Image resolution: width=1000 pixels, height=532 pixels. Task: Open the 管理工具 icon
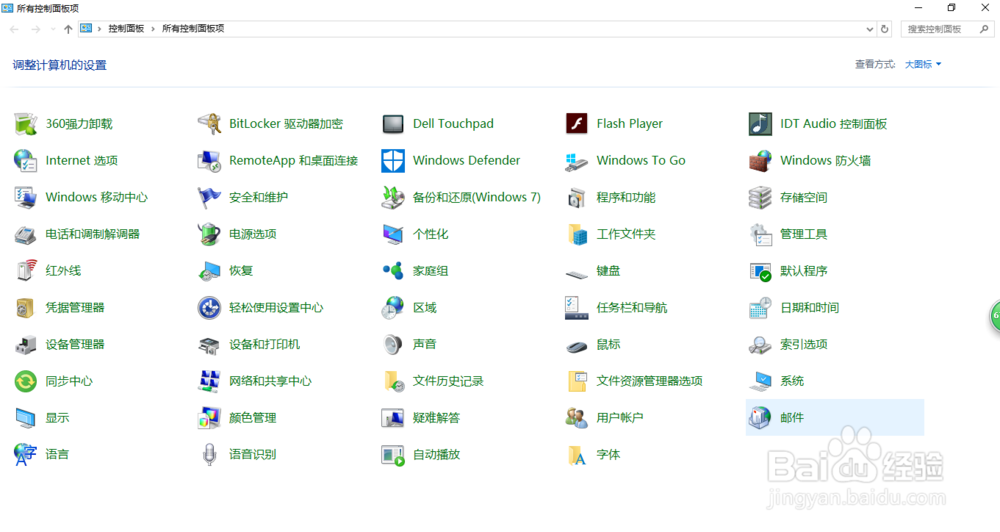(x=760, y=234)
